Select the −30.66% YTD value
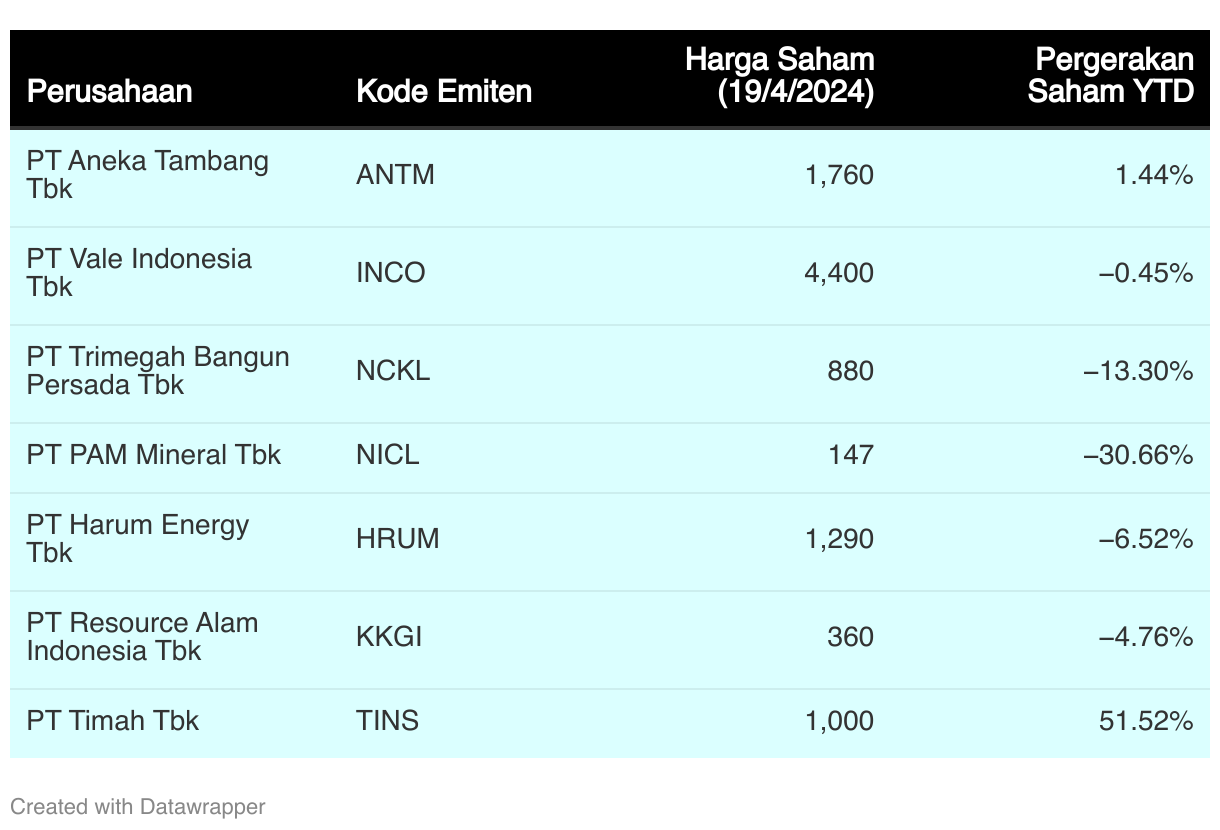Image resolution: width=1220 pixels, height=830 pixels. tap(1138, 455)
